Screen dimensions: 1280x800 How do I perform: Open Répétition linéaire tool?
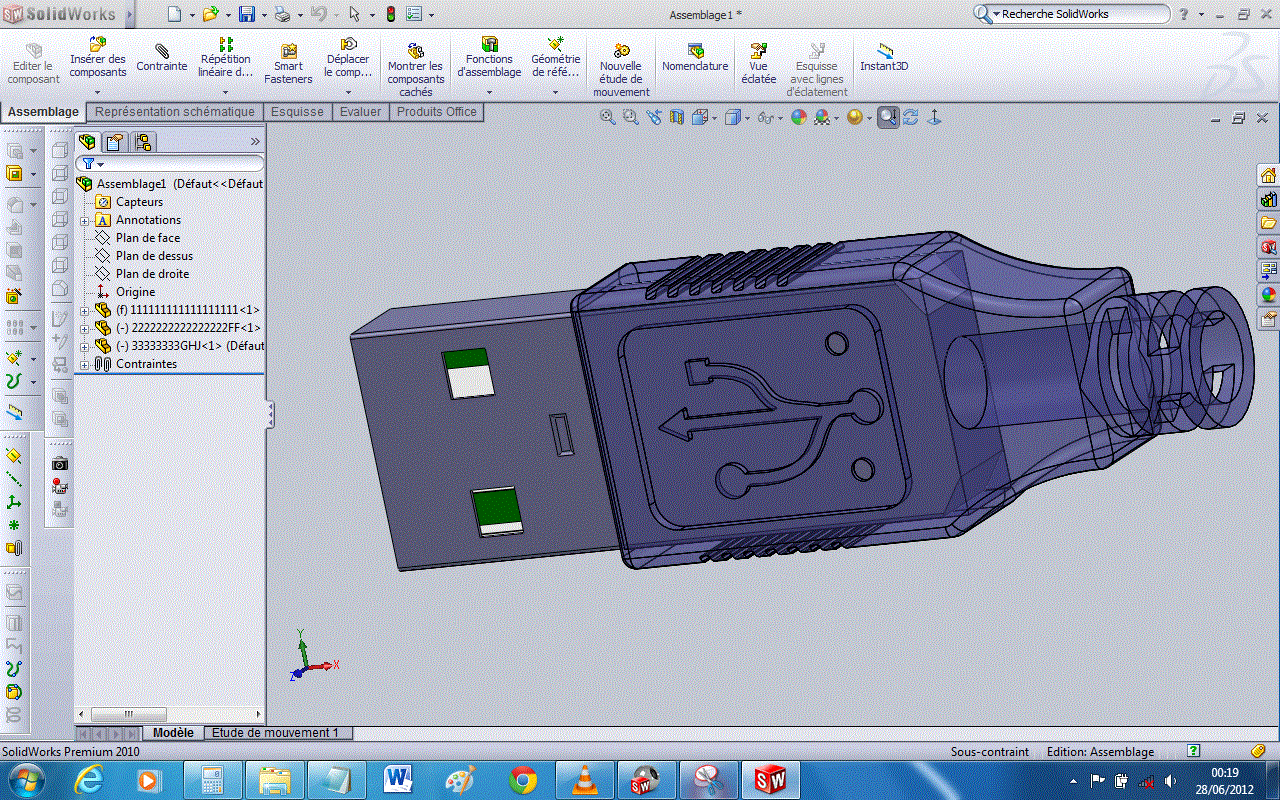226,60
